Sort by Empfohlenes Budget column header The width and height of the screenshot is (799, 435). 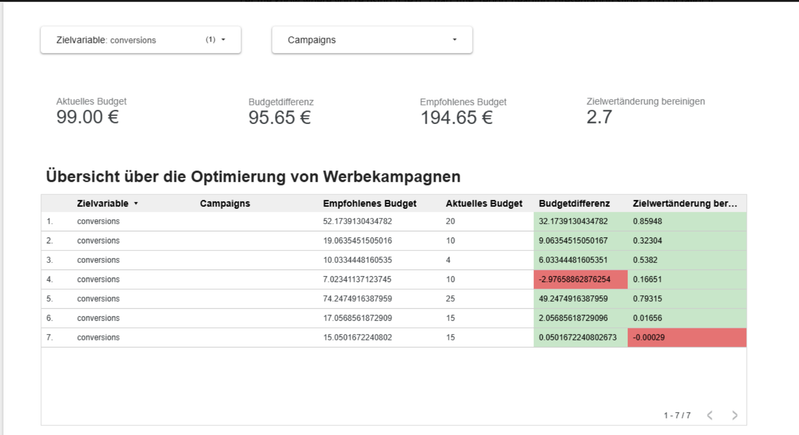(369, 203)
